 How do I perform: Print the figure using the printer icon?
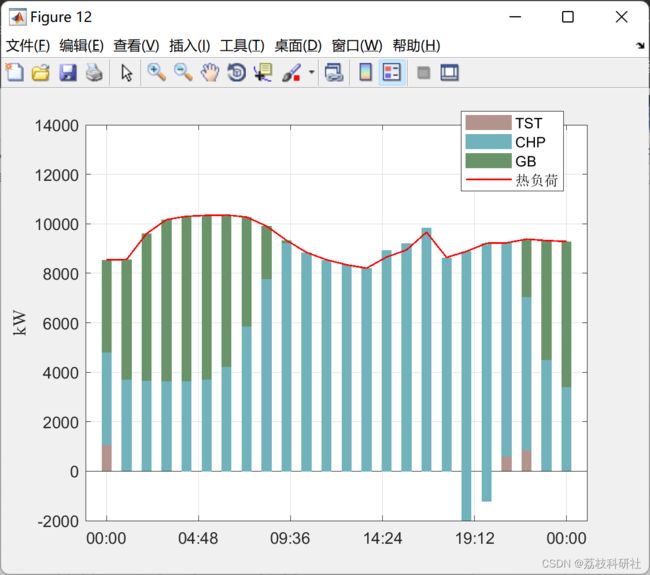(95, 73)
